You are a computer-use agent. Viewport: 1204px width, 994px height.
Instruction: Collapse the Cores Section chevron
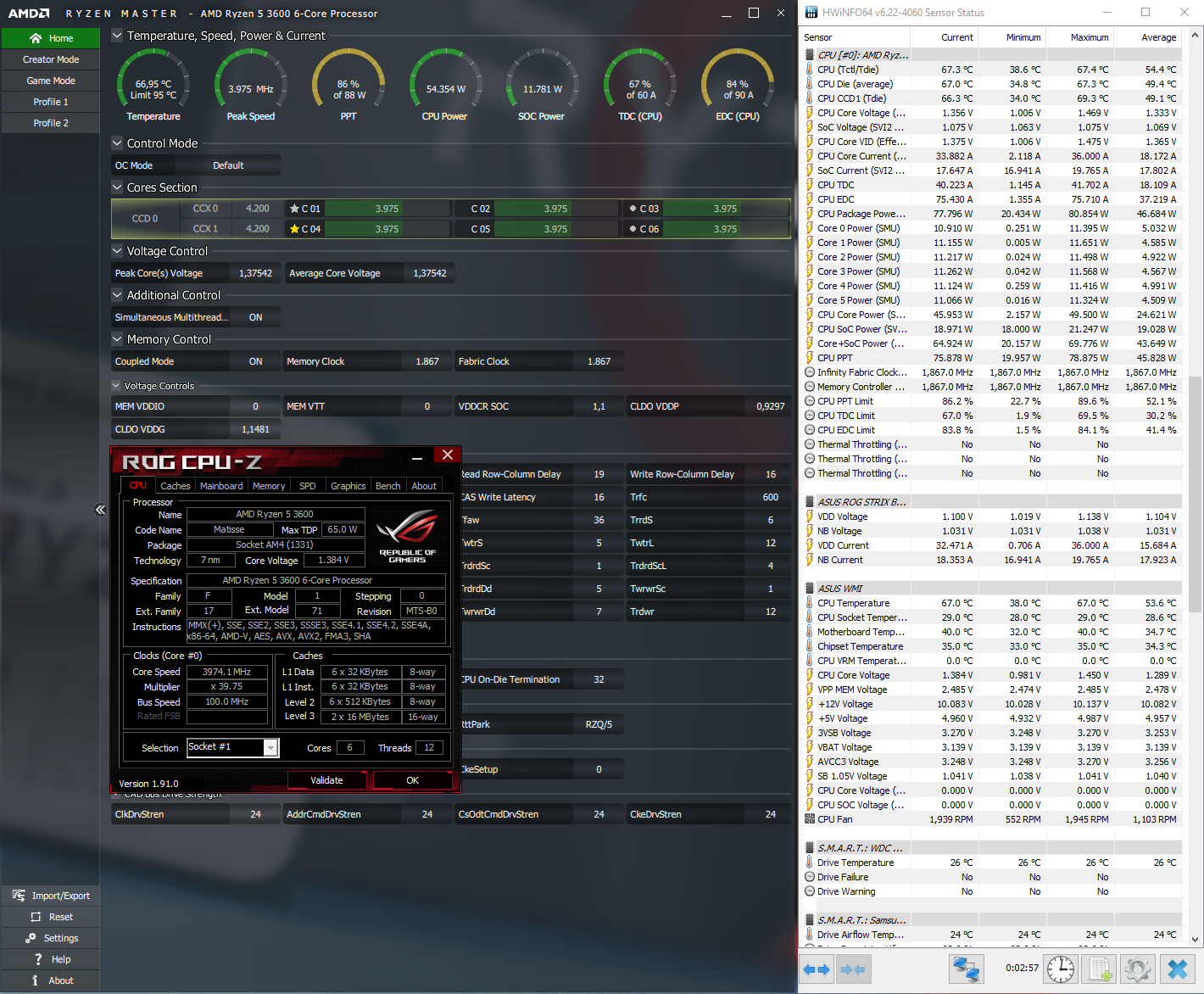point(117,187)
